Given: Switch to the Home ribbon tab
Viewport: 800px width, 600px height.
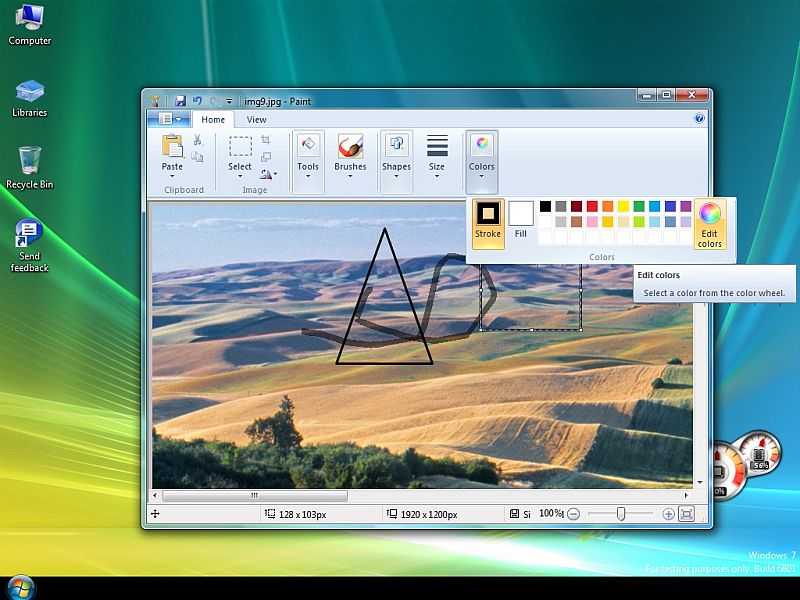Looking at the screenshot, I should (x=213, y=119).
